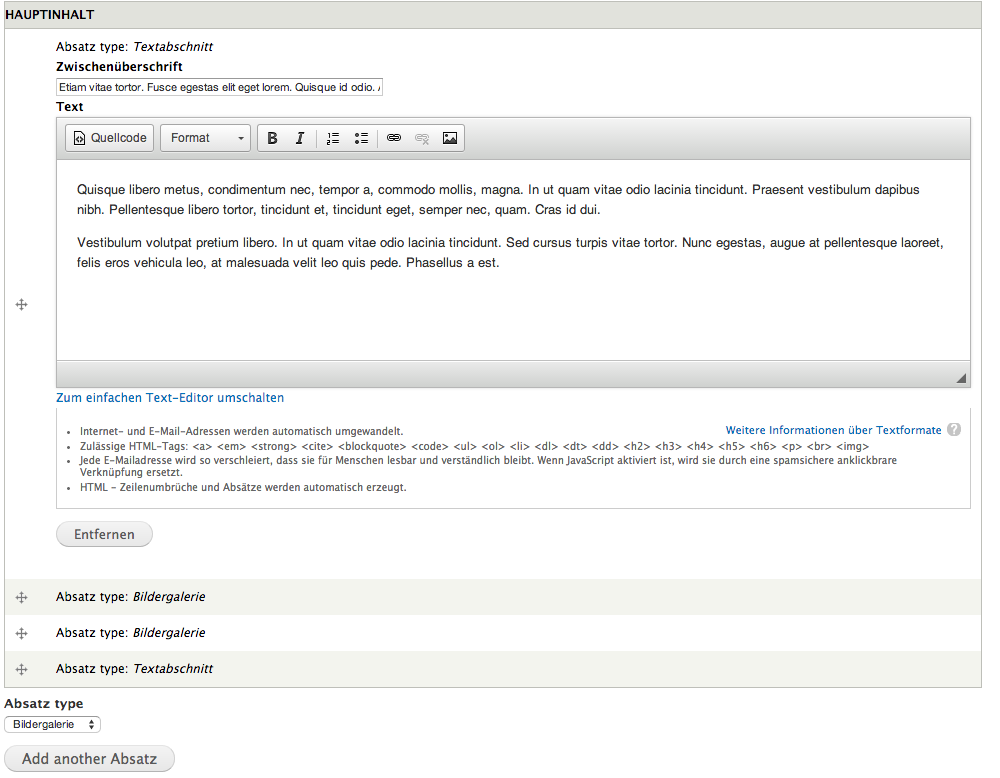Click the move handle beside the Textabschnitt editor

click(21, 305)
